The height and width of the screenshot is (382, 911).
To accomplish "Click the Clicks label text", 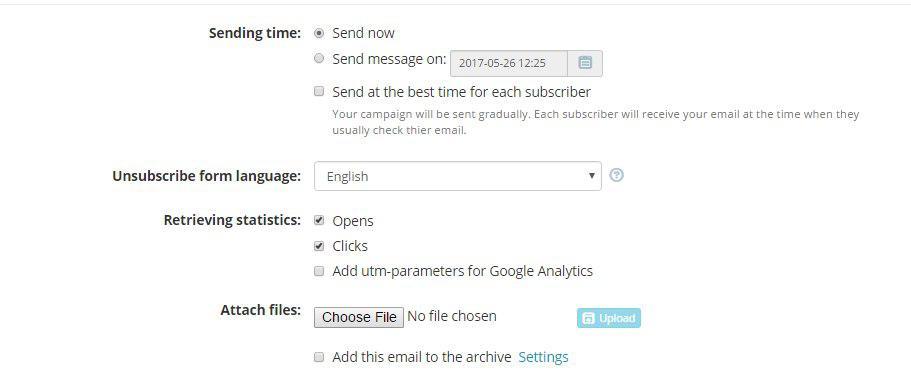I will coord(350,246).
